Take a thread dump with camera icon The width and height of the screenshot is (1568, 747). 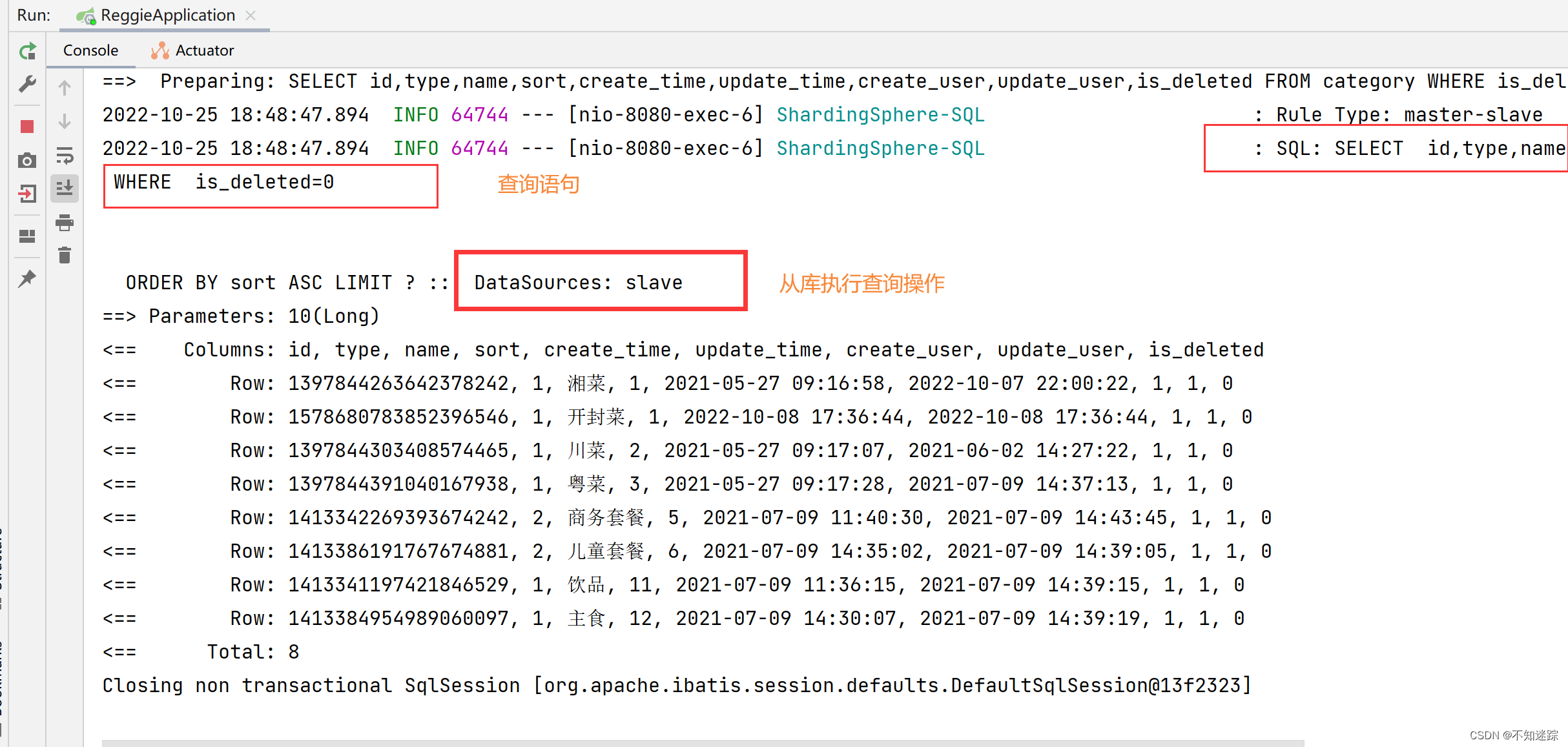(27, 160)
